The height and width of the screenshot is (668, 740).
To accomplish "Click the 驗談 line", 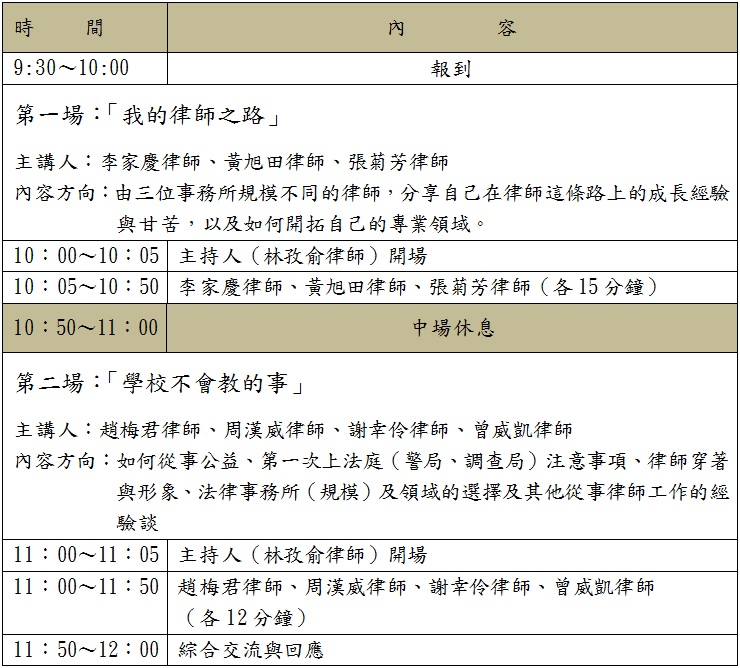I will click(x=137, y=523).
